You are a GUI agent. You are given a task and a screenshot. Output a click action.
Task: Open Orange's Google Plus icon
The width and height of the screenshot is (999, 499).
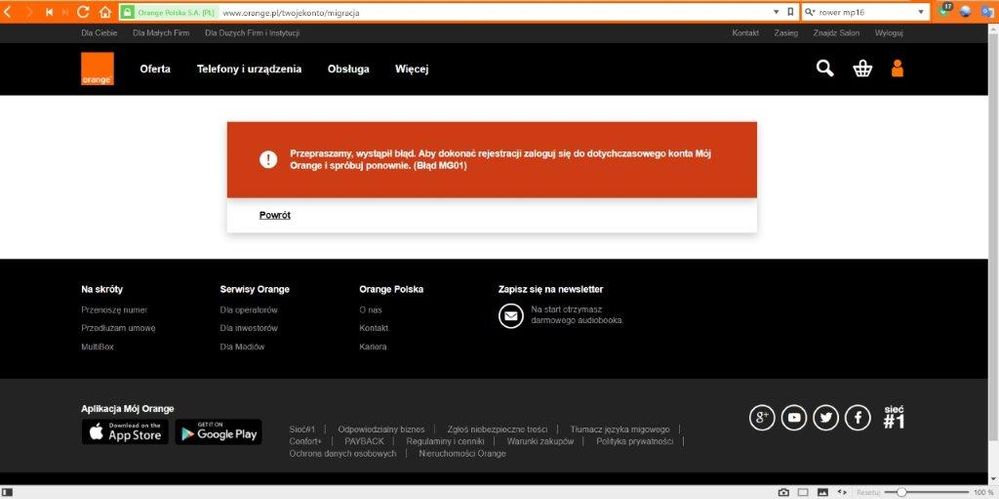(762, 418)
